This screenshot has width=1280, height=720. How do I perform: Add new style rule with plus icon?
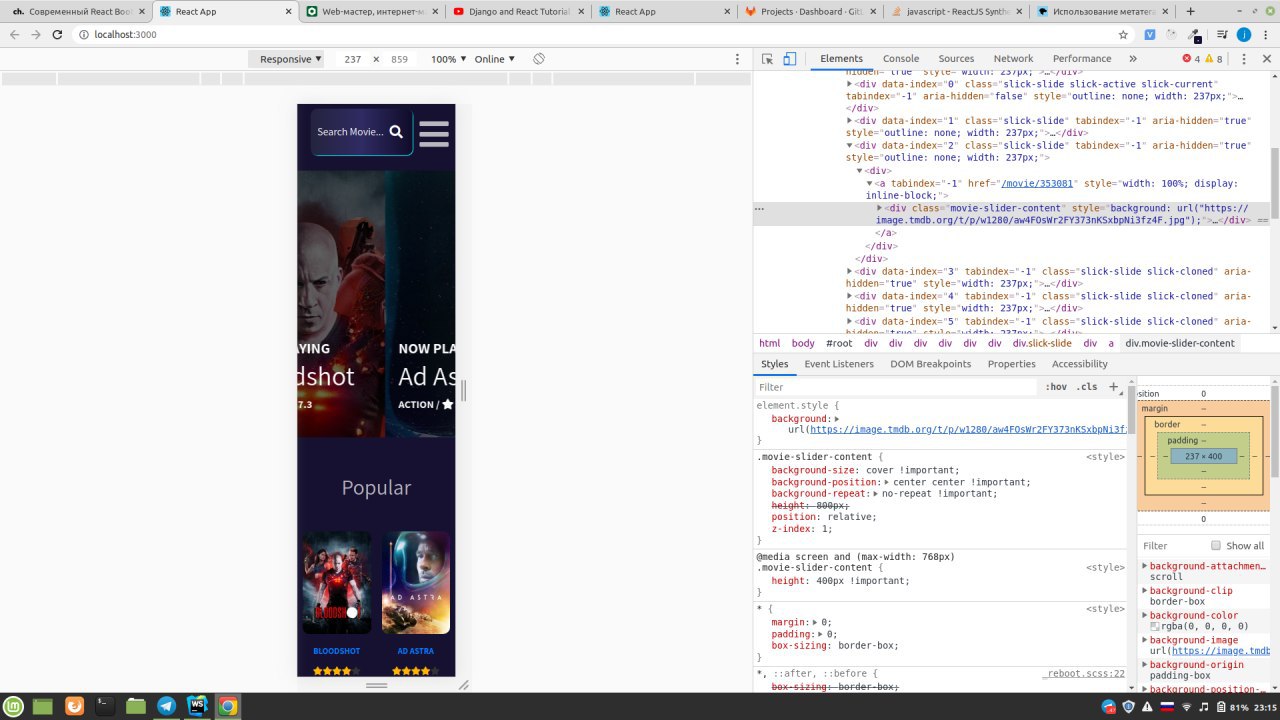click(x=1113, y=387)
